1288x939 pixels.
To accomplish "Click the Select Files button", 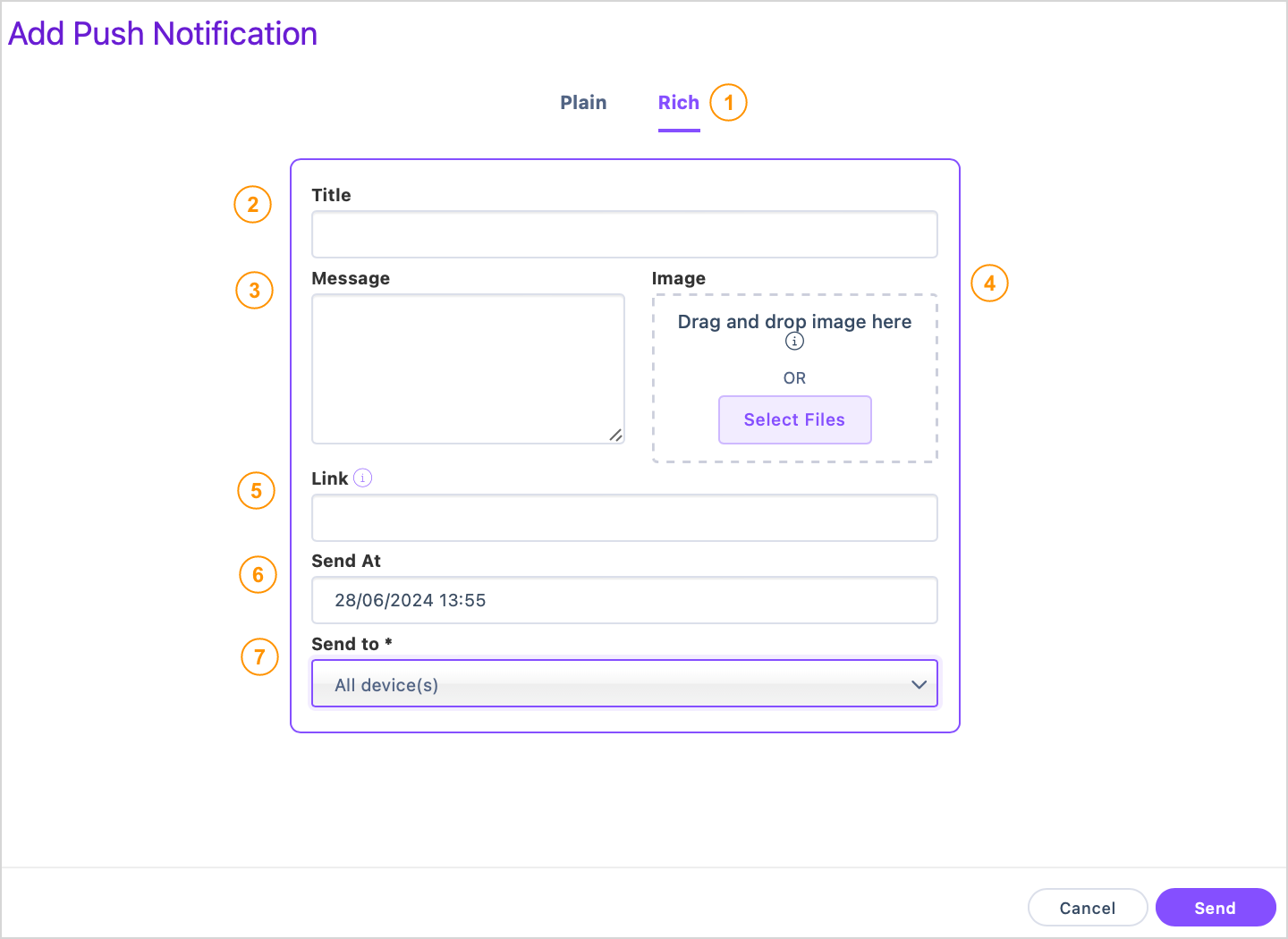I will click(795, 419).
